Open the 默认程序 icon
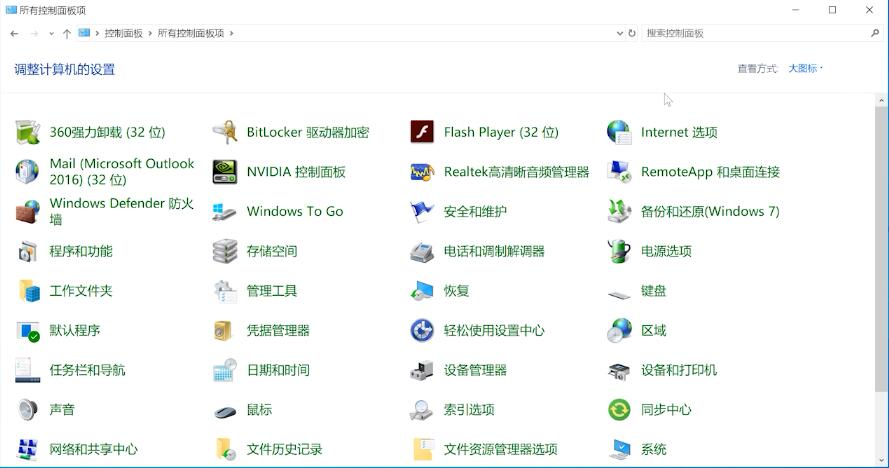 28,331
